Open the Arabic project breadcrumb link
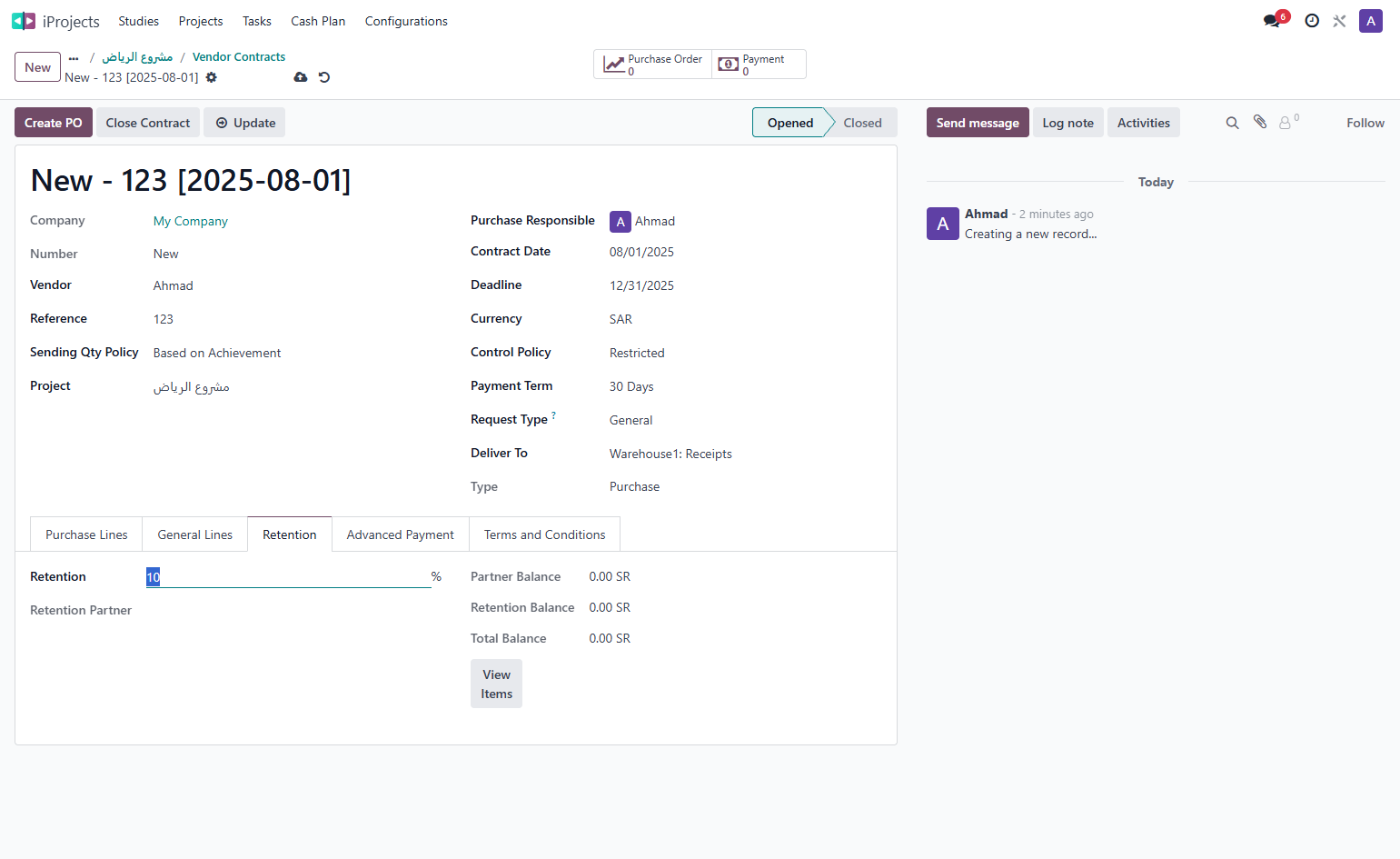1400x859 pixels. [137, 57]
